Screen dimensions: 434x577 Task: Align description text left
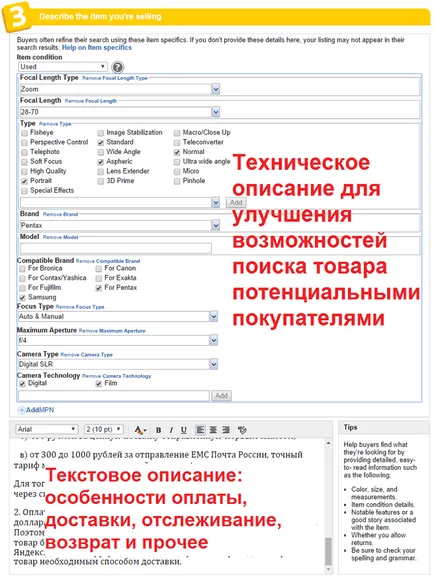click(x=200, y=429)
